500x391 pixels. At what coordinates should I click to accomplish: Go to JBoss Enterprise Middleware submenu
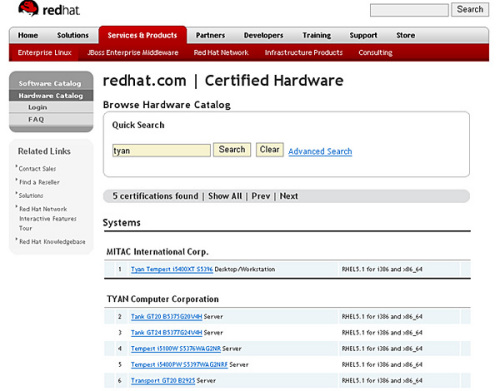pyautogui.click(x=133, y=53)
